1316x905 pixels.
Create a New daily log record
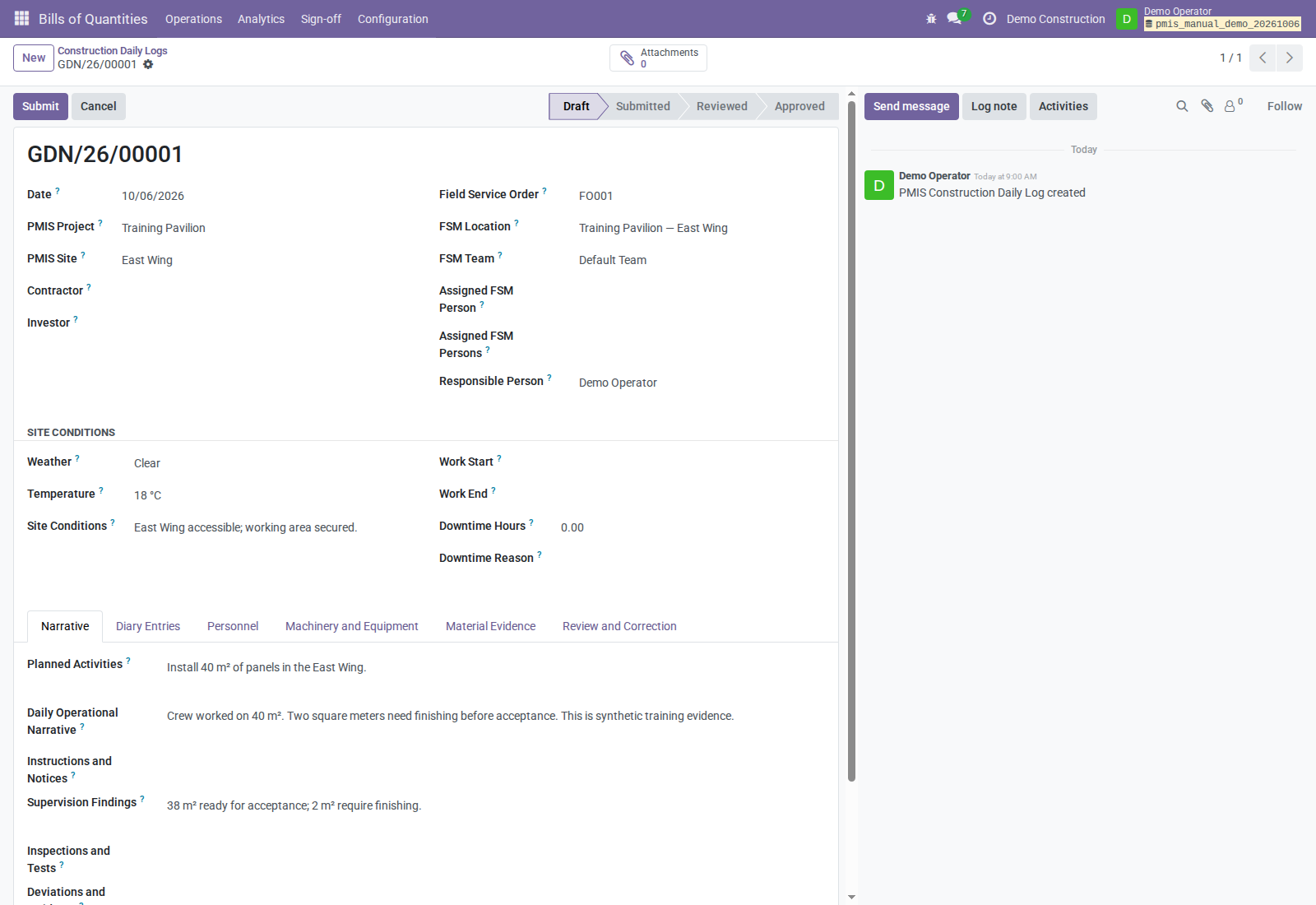tap(34, 58)
